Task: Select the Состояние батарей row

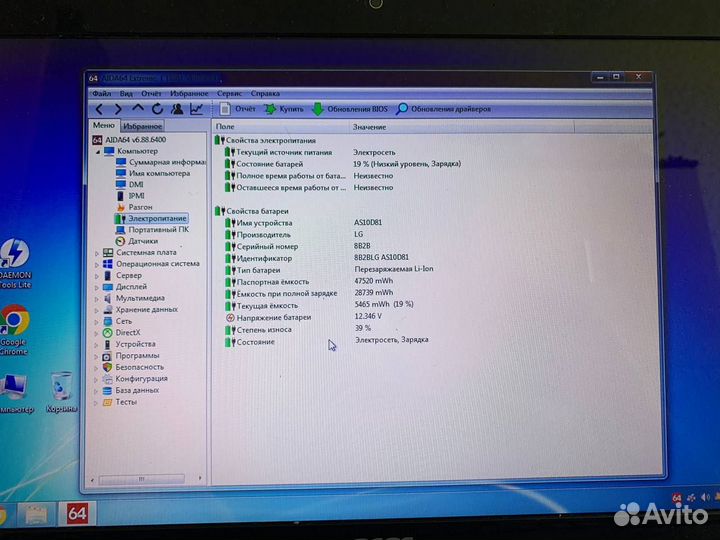Action: (x=343, y=164)
